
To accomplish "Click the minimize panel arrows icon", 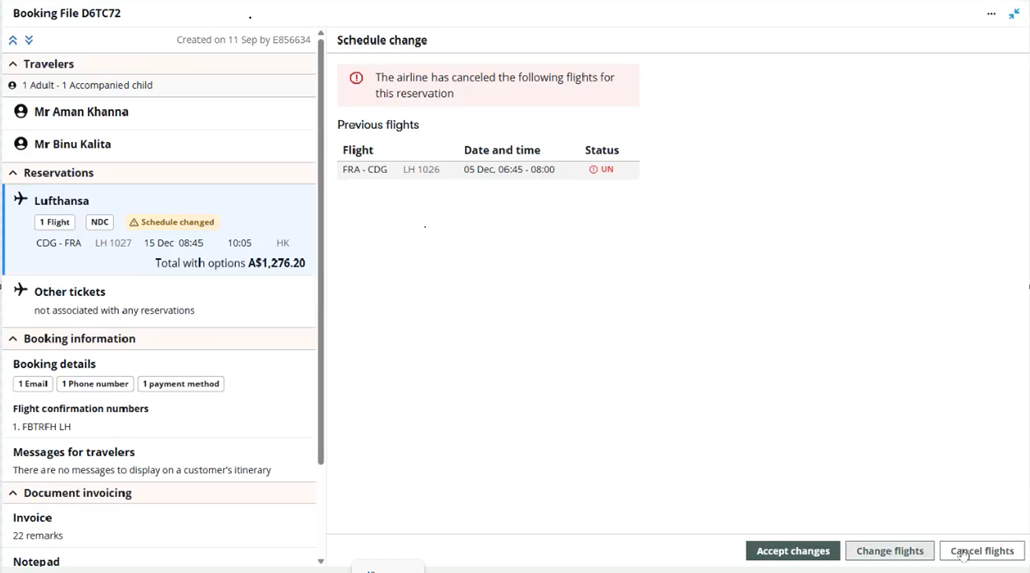I will (1014, 14).
